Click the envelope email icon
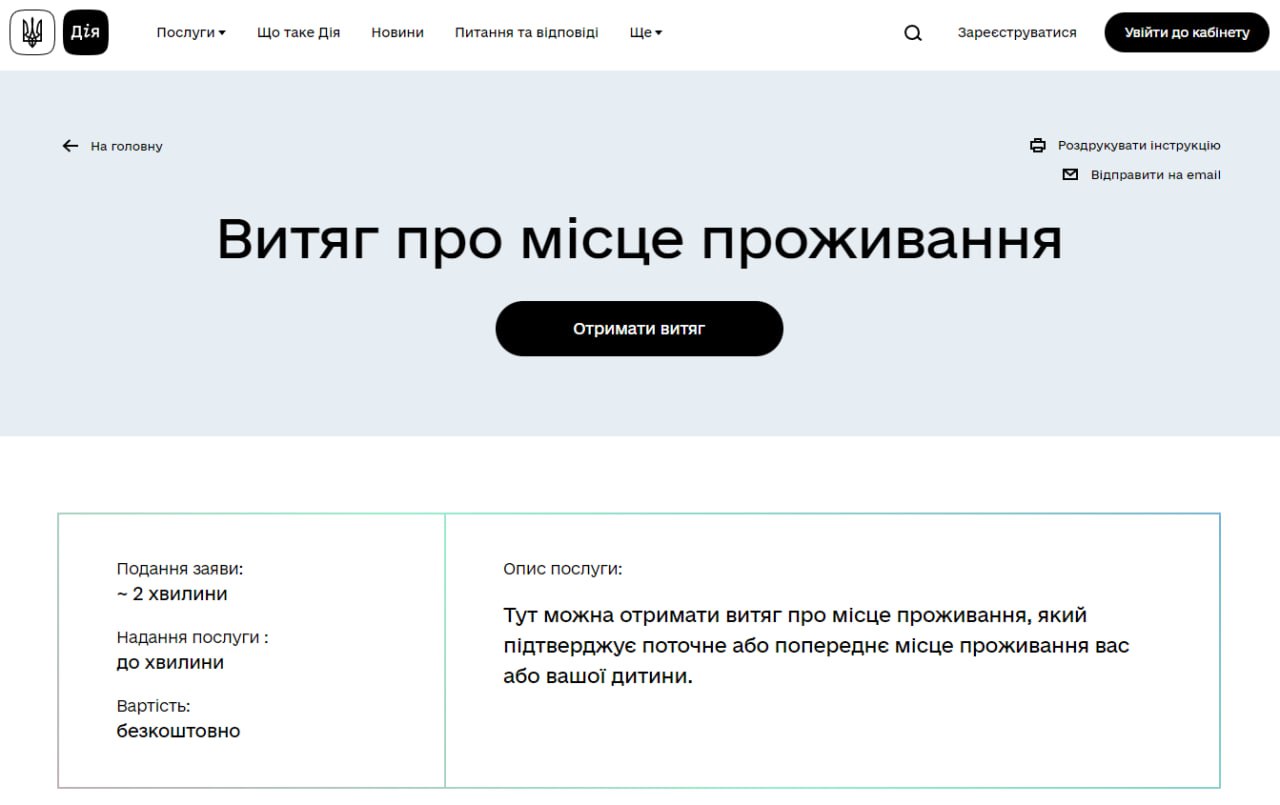The image size is (1280, 805). point(1070,174)
